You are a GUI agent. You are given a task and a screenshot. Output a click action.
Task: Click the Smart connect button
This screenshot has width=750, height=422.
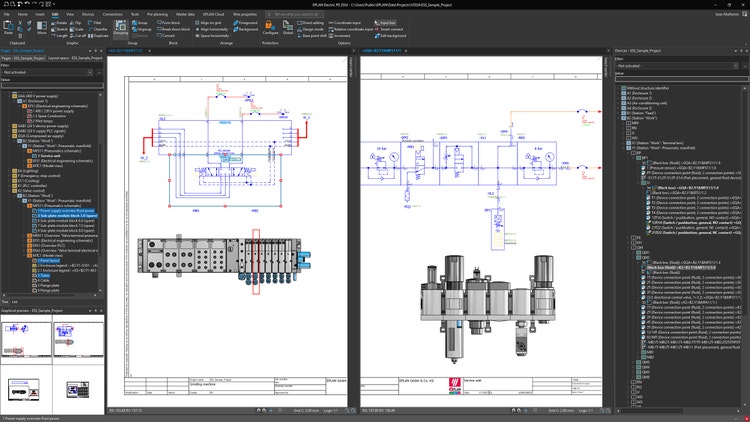(x=388, y=28)
